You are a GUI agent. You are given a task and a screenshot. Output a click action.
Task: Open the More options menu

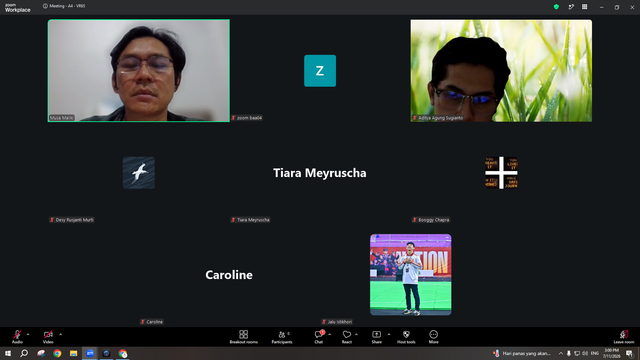click(x=433, y=337)
